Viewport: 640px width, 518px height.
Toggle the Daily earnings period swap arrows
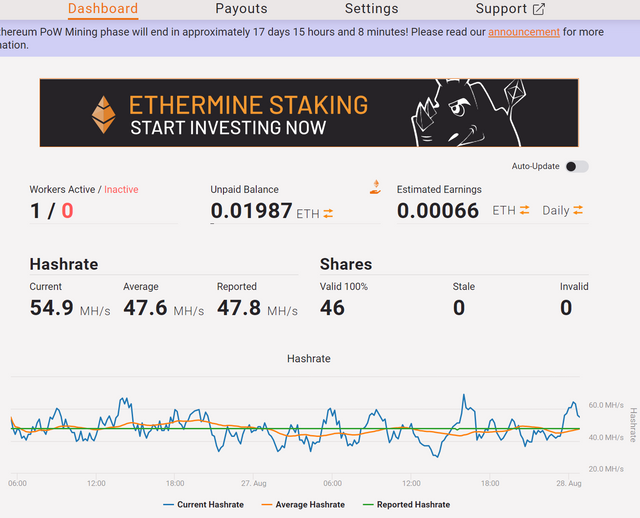point(578,210)
